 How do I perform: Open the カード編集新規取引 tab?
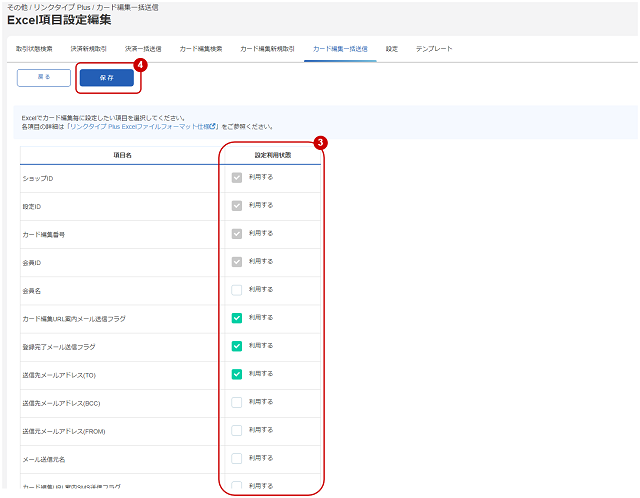(x=267, y=49)
